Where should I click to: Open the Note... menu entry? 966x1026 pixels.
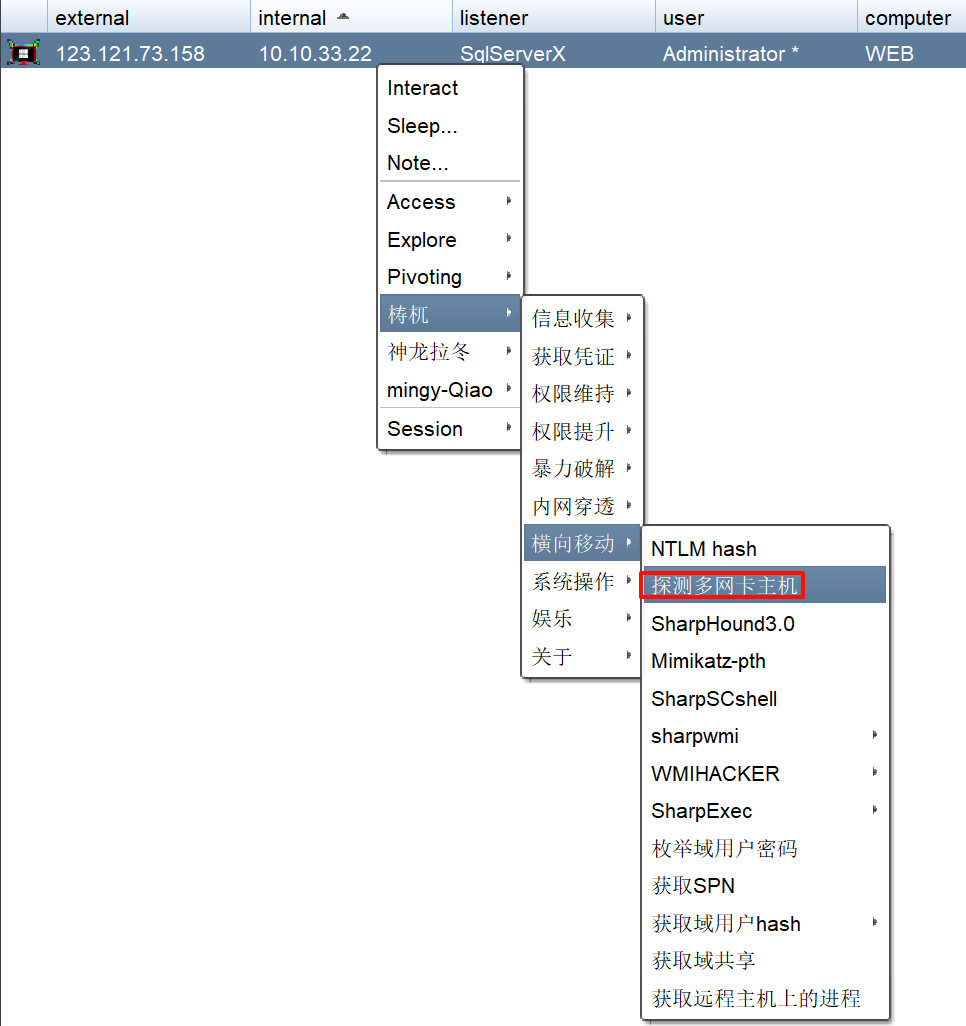click(x=418, y=163)
